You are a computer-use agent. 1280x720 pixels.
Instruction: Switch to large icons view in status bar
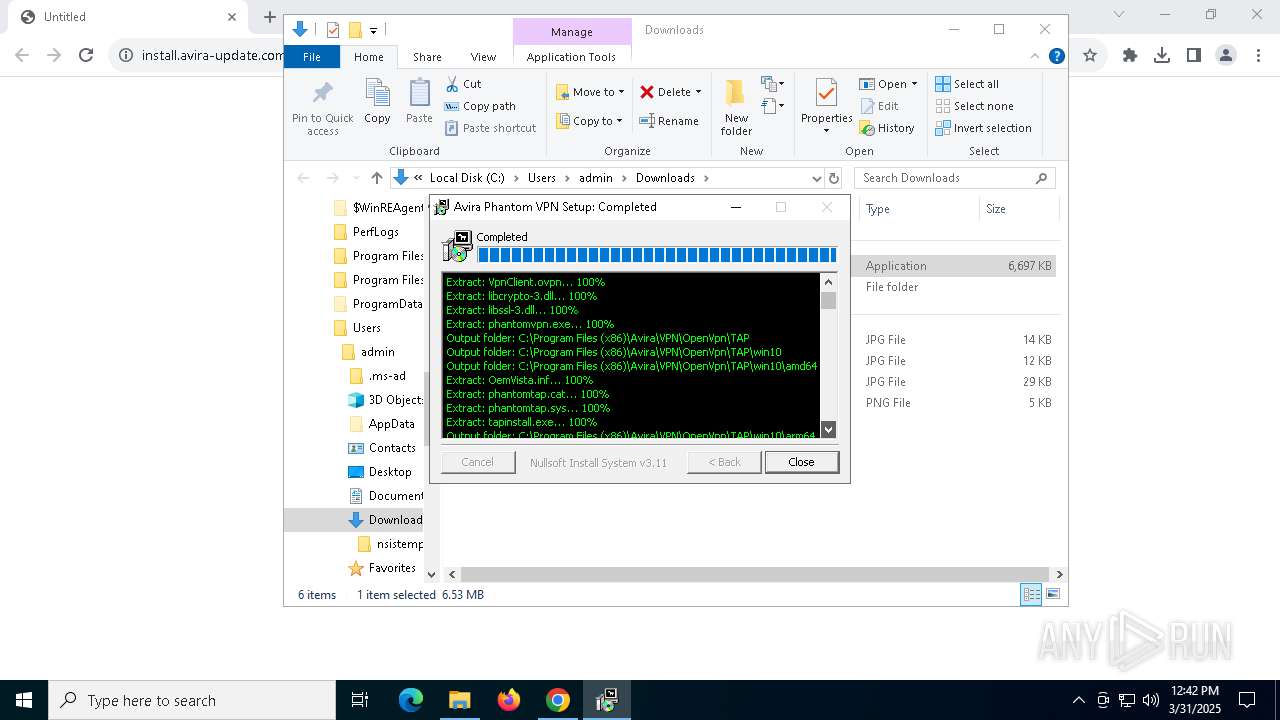(1053, 594)
